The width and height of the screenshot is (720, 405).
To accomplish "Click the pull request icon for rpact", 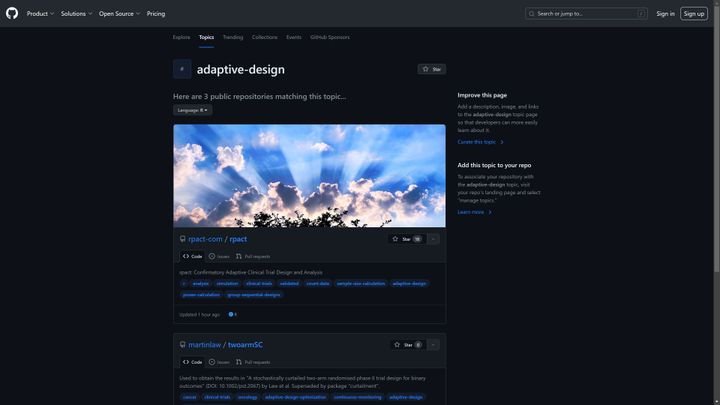I will point(239,256).
